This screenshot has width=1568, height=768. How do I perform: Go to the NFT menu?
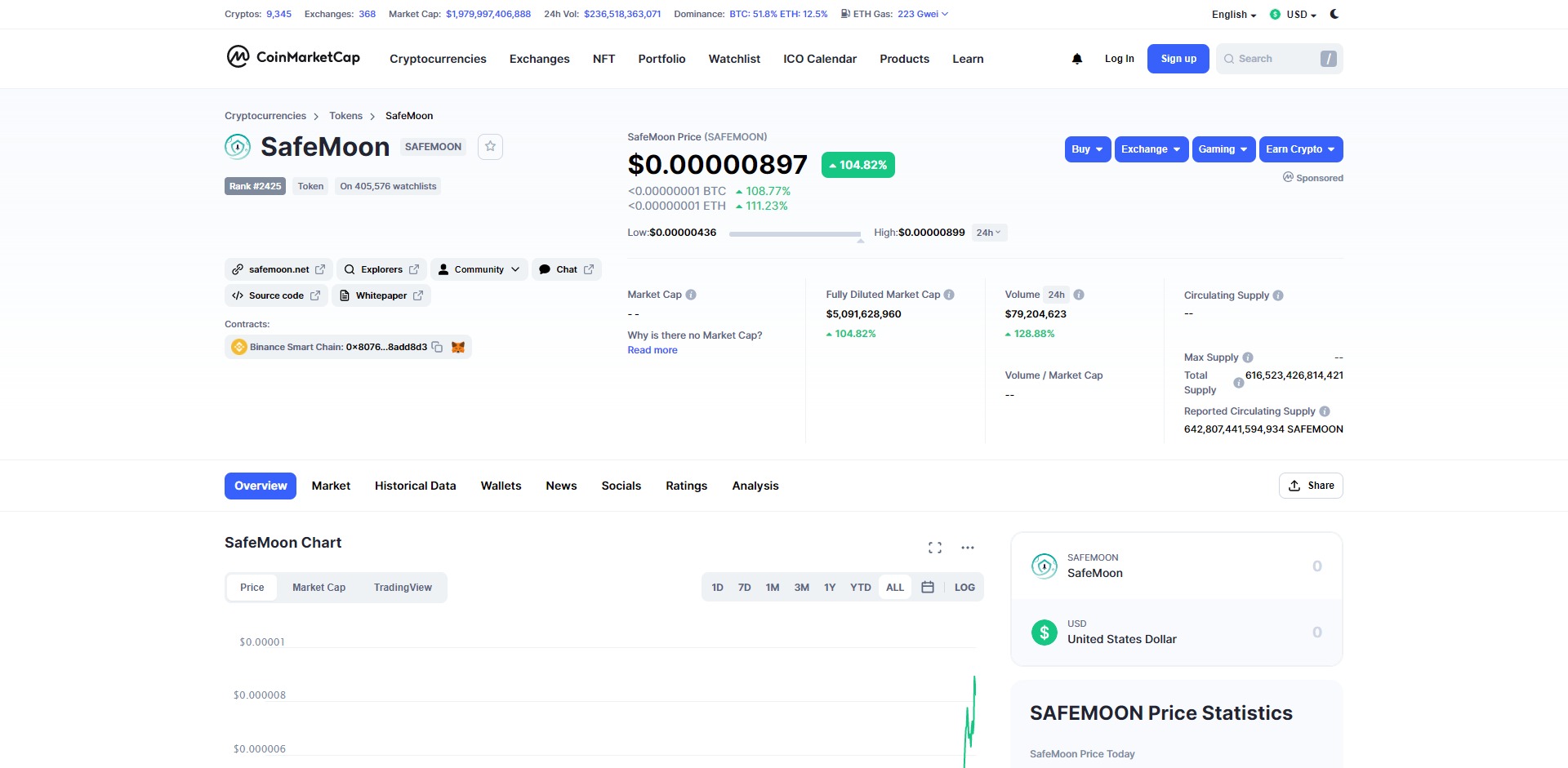coord(604,59)
